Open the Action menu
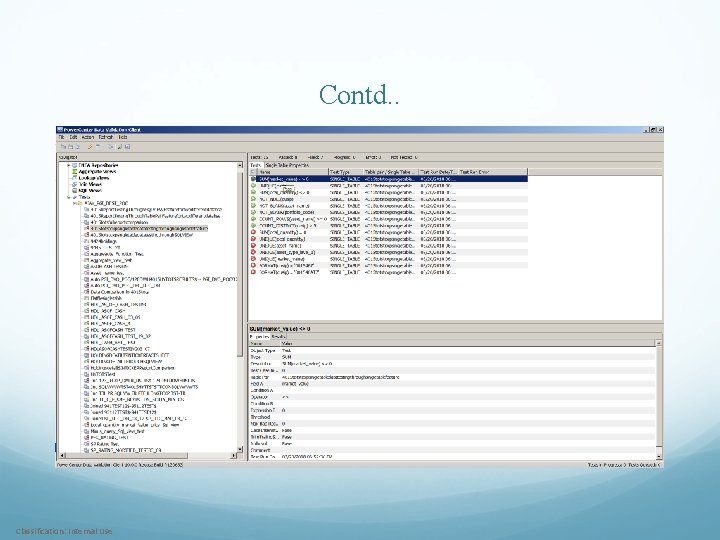The height and width of the screenshot is (540, 720). tap(88, 137)
